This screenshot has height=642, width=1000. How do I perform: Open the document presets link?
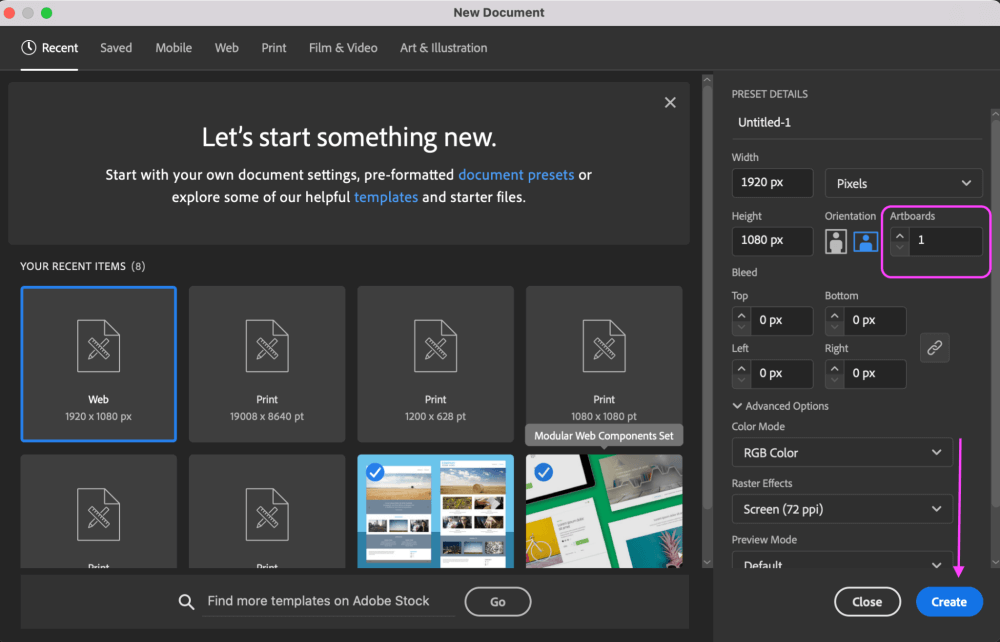[x=516, y=175]
